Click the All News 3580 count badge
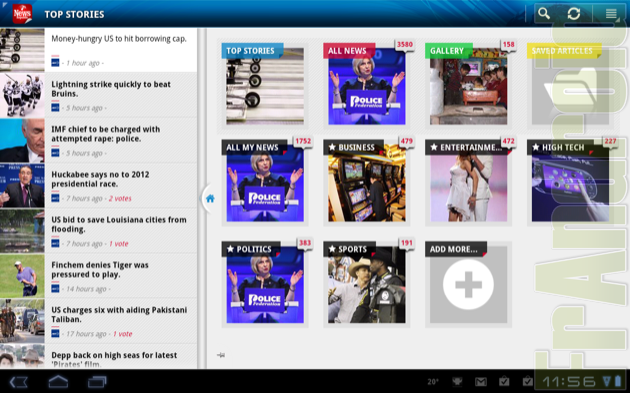 [x=405, y=45]
